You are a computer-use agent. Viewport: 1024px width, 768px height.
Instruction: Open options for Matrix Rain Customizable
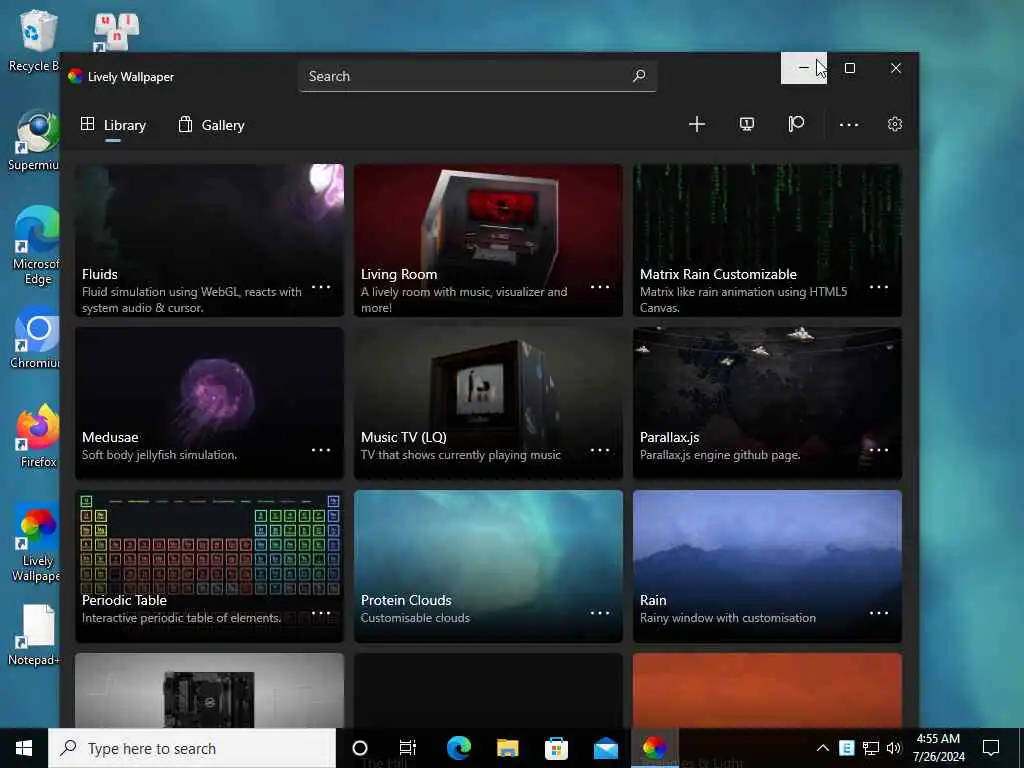coord(878,287)
